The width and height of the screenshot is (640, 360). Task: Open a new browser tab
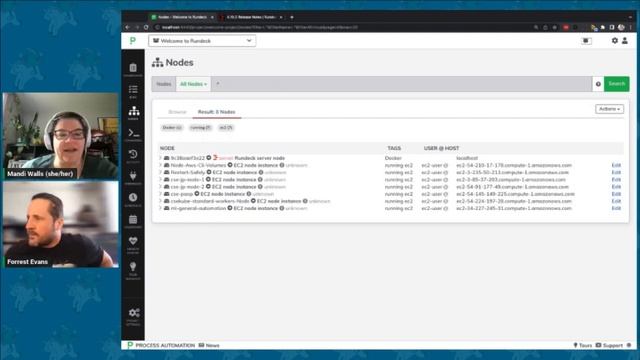tap(292, 17)
